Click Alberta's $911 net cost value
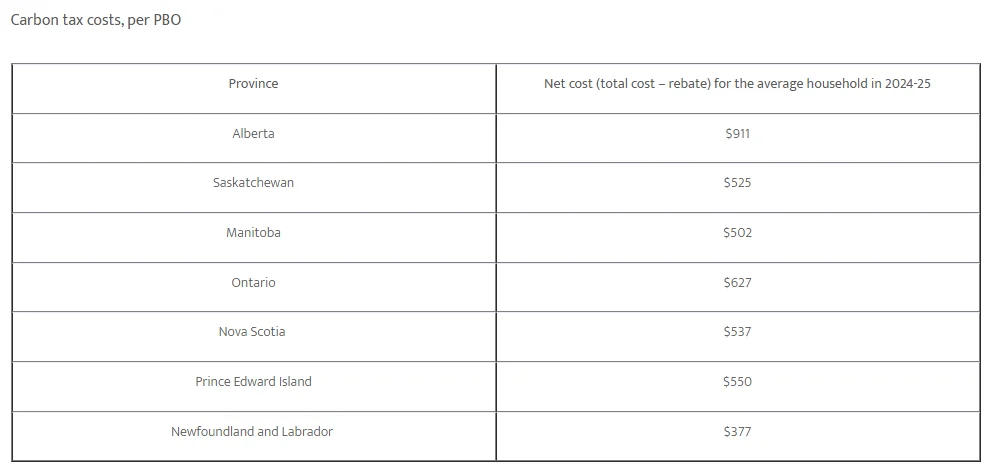 click(737, 134)
